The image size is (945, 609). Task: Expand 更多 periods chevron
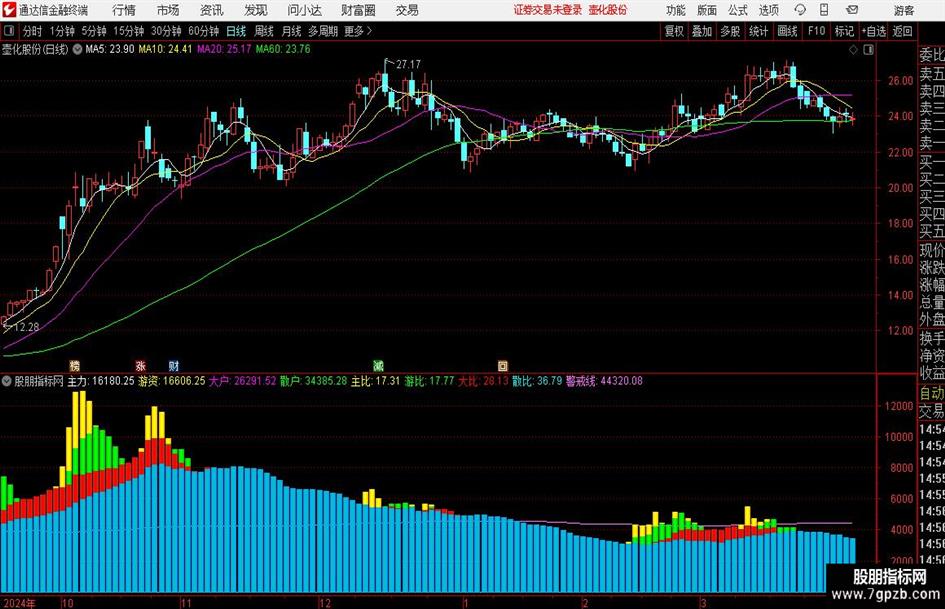pos(369,31)
